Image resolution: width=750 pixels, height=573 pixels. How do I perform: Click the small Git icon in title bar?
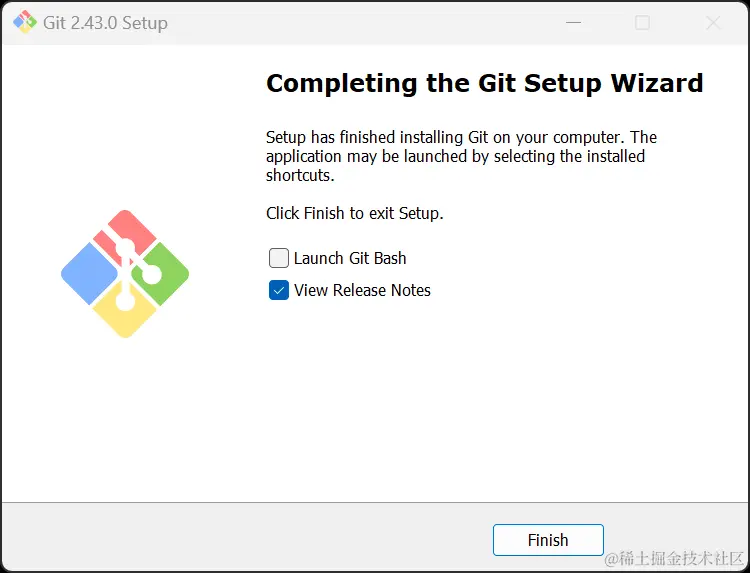pos(24,22)
